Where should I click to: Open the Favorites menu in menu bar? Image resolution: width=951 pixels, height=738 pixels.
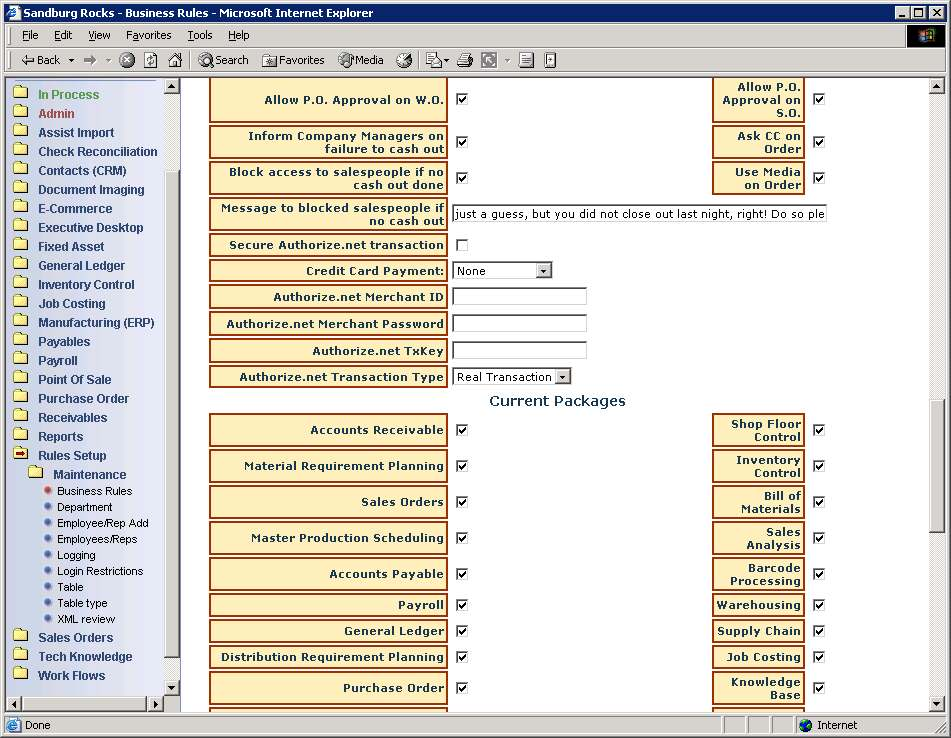tap(148, 35)
